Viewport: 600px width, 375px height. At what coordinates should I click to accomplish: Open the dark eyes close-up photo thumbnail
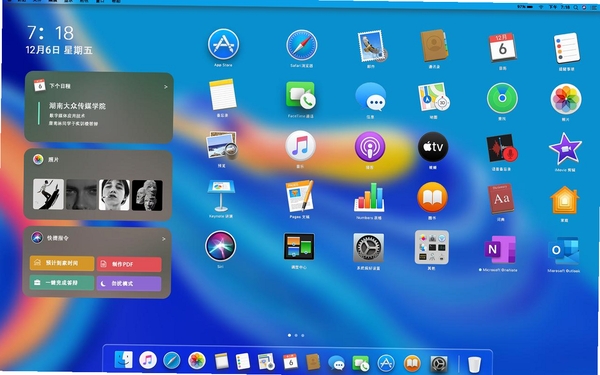tap(82, 195)
